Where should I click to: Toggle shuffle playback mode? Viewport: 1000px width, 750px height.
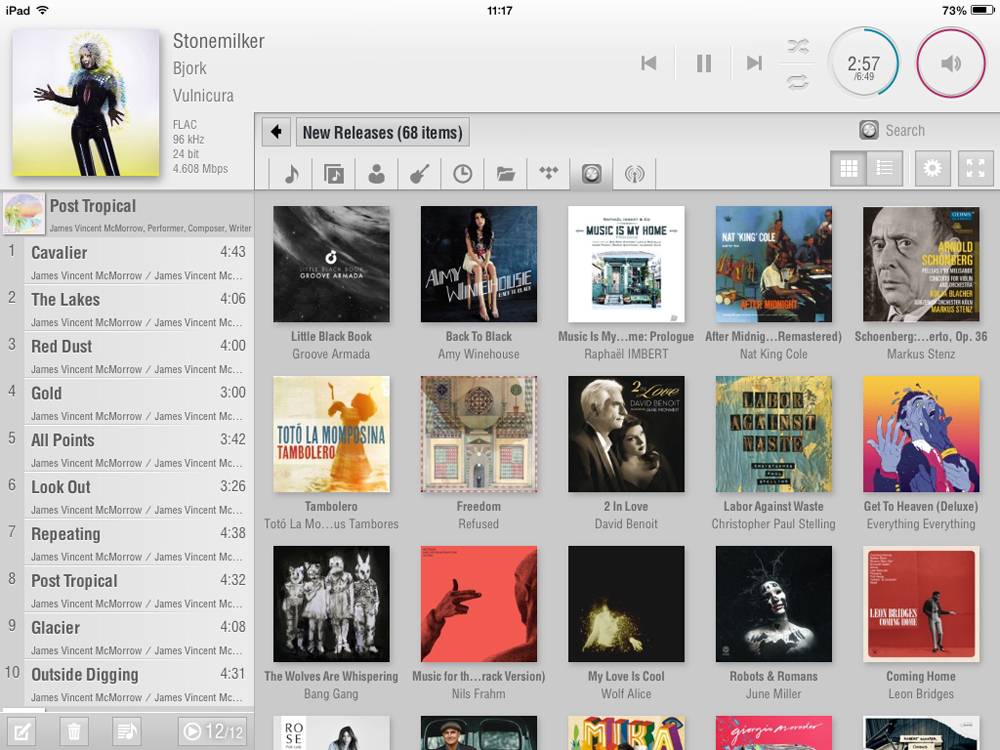798,46
